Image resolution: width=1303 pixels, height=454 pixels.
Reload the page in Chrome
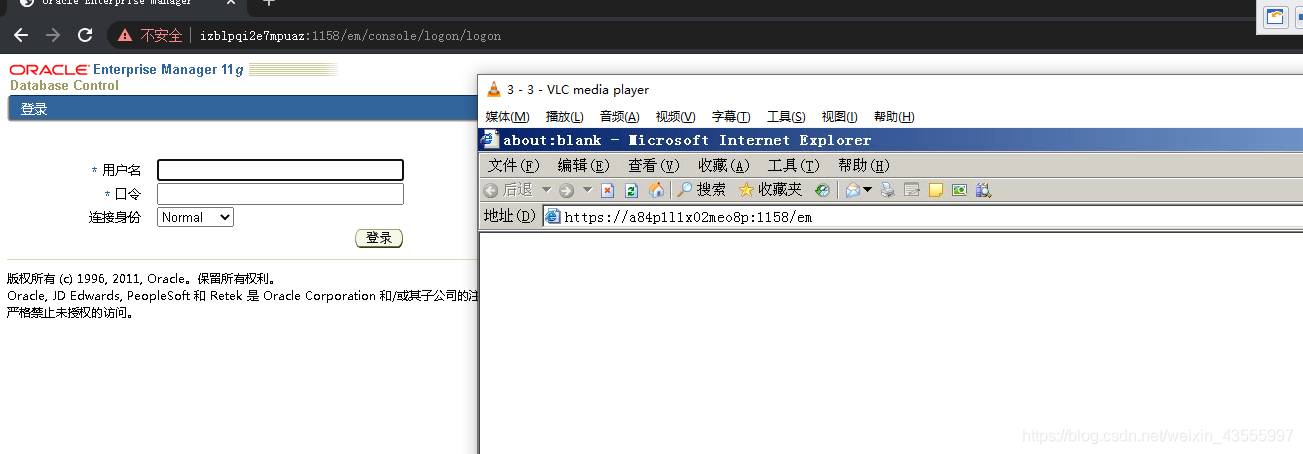[85, 35]
